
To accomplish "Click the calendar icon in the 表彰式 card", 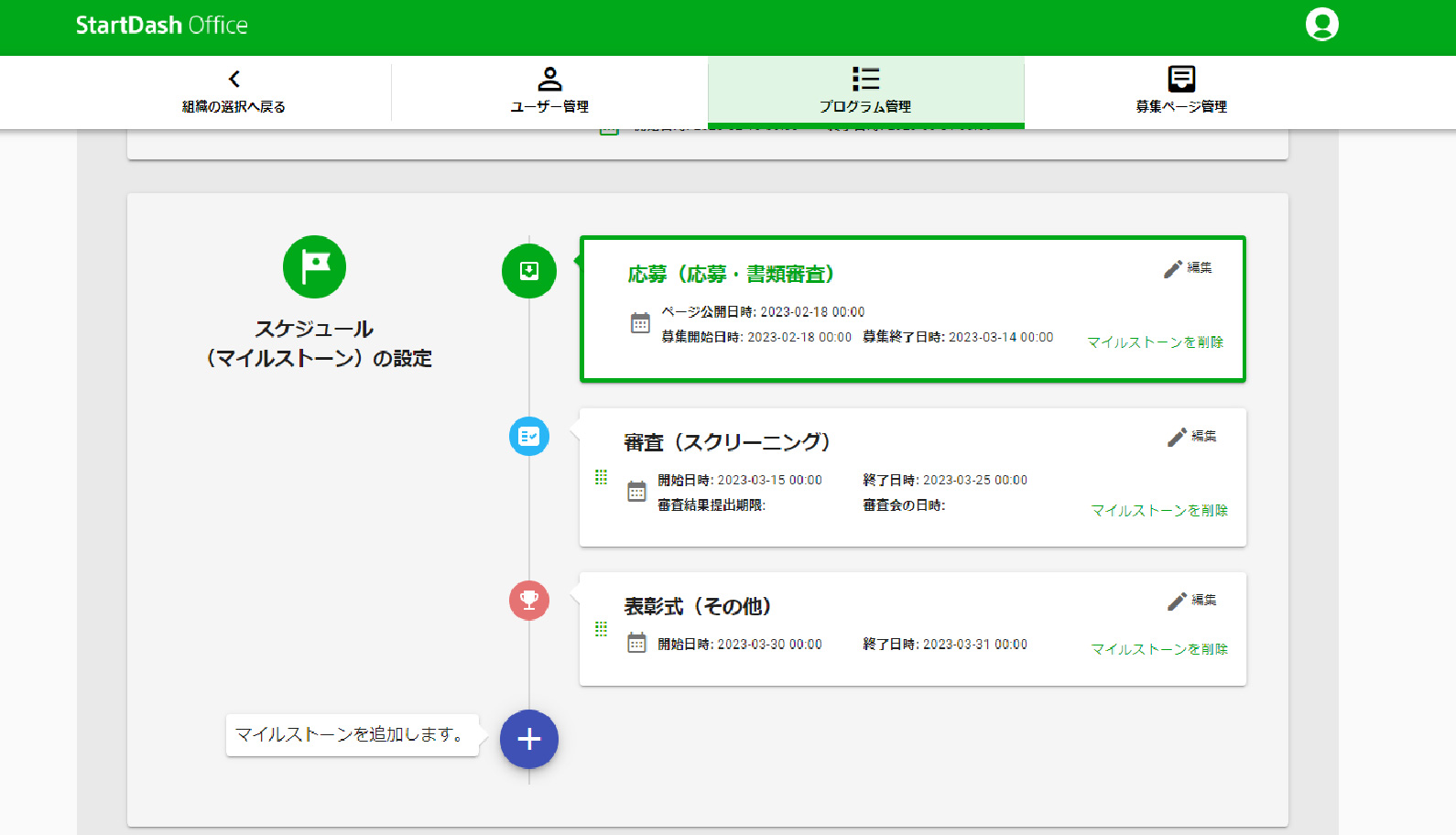I will click(636, 644).
